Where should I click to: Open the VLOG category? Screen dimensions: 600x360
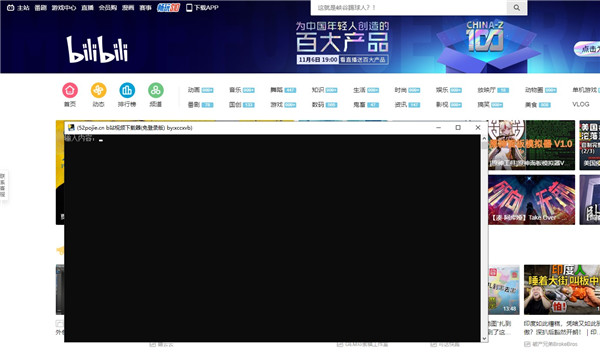pyautogui.click(x=580, y=104)
